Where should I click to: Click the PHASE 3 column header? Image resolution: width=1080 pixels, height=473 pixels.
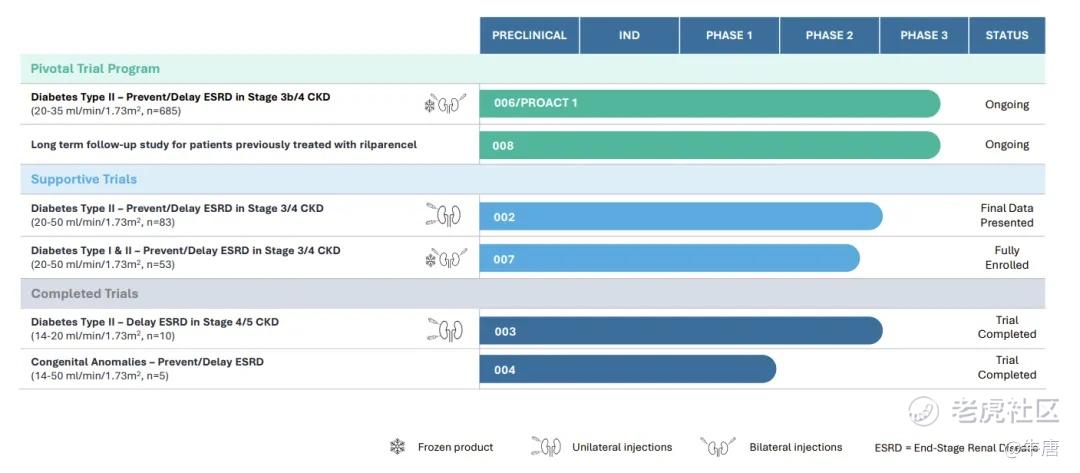pyautogui.click(x=924, y=35)
